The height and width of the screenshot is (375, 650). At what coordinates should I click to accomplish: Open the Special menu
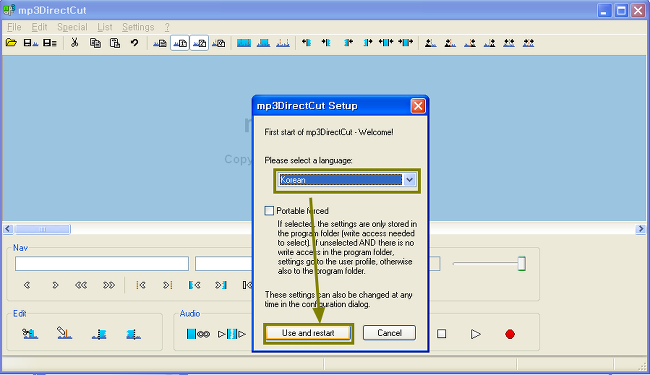click(x=72, y=27)
